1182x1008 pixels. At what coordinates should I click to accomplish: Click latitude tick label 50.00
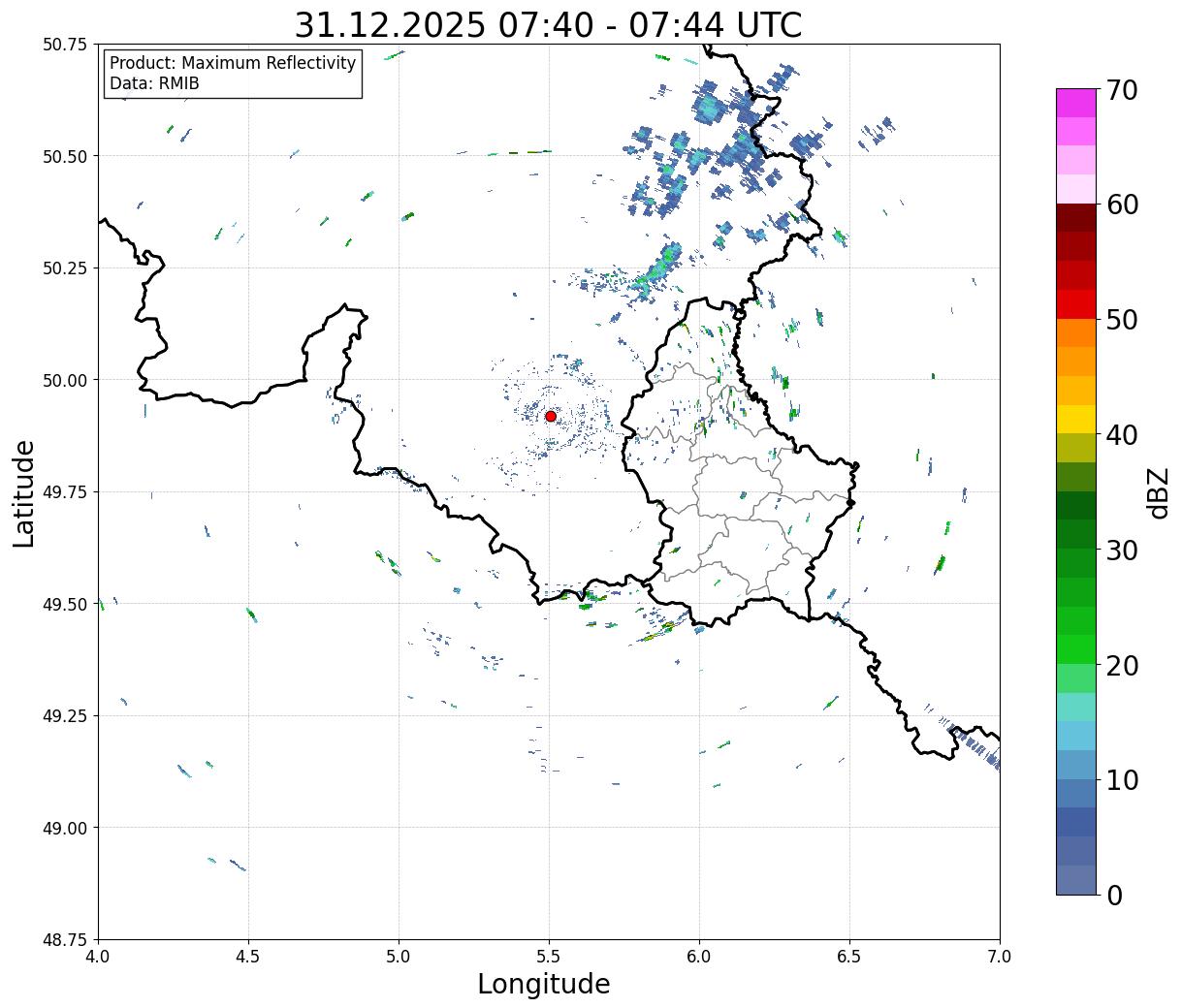[x=66, y=380]
